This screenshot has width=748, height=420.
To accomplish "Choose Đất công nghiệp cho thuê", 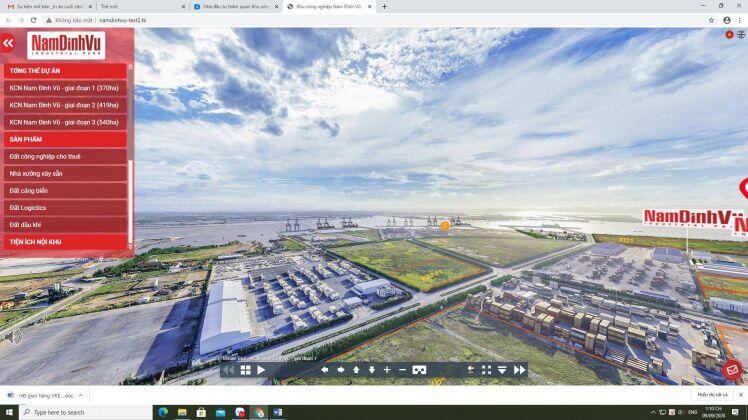I will click(x=65, y=157).
